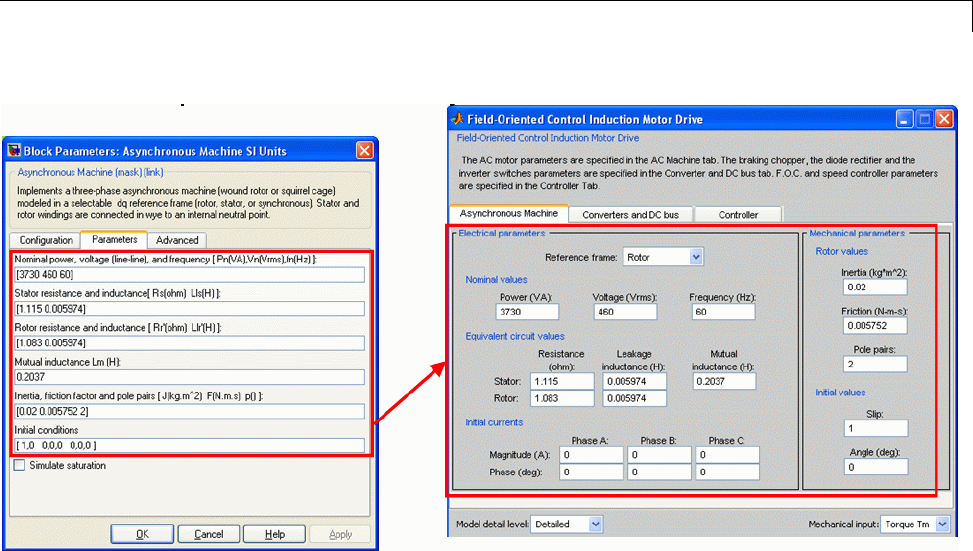Viewport: 973px width, 551px height.
Task: Switch to the Configuration tab
Action: 46,240
